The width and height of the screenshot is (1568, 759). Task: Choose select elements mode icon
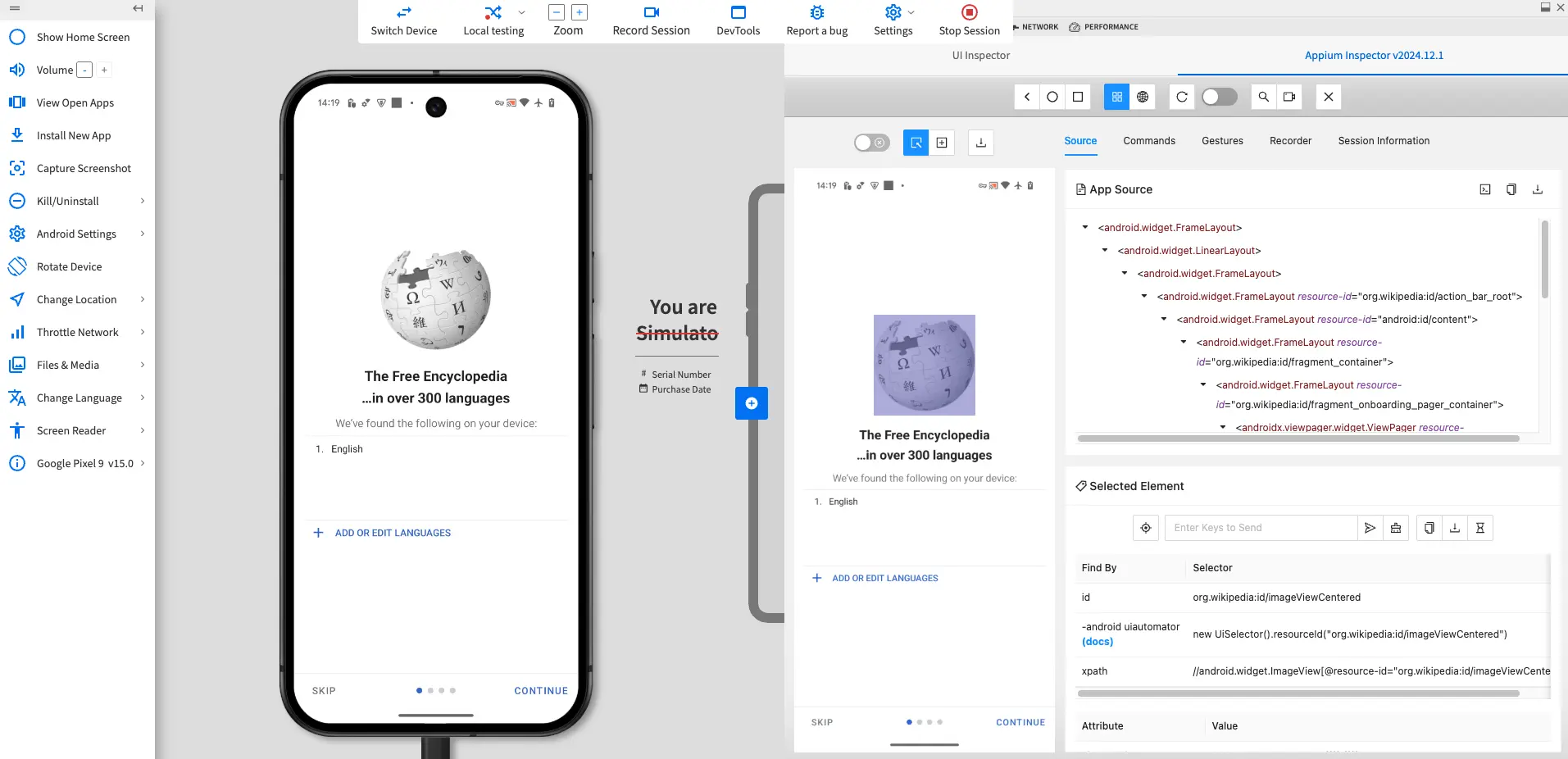[x=916, y=143]
